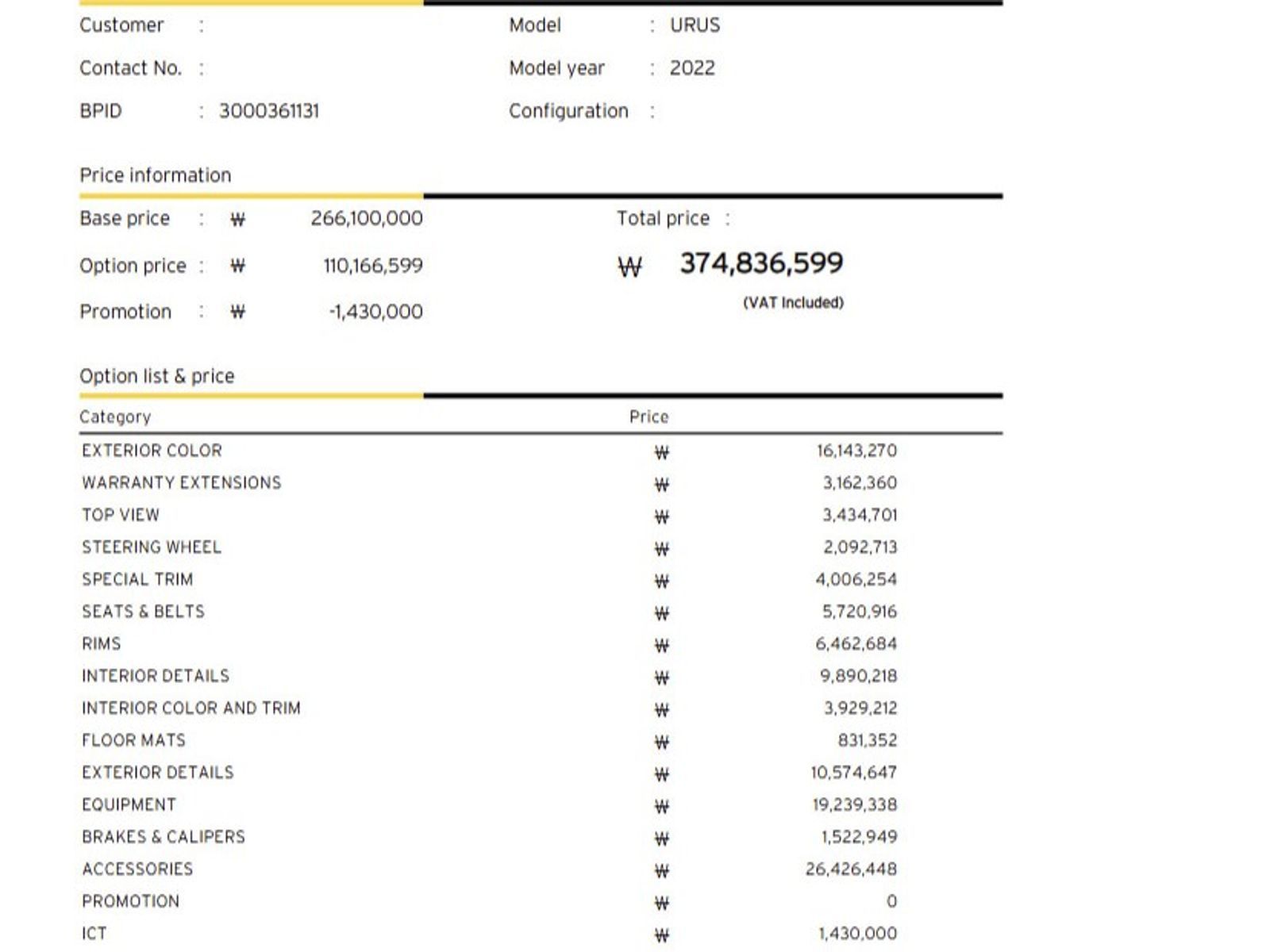Click the won symbol beside Base price

pos(237,220)
